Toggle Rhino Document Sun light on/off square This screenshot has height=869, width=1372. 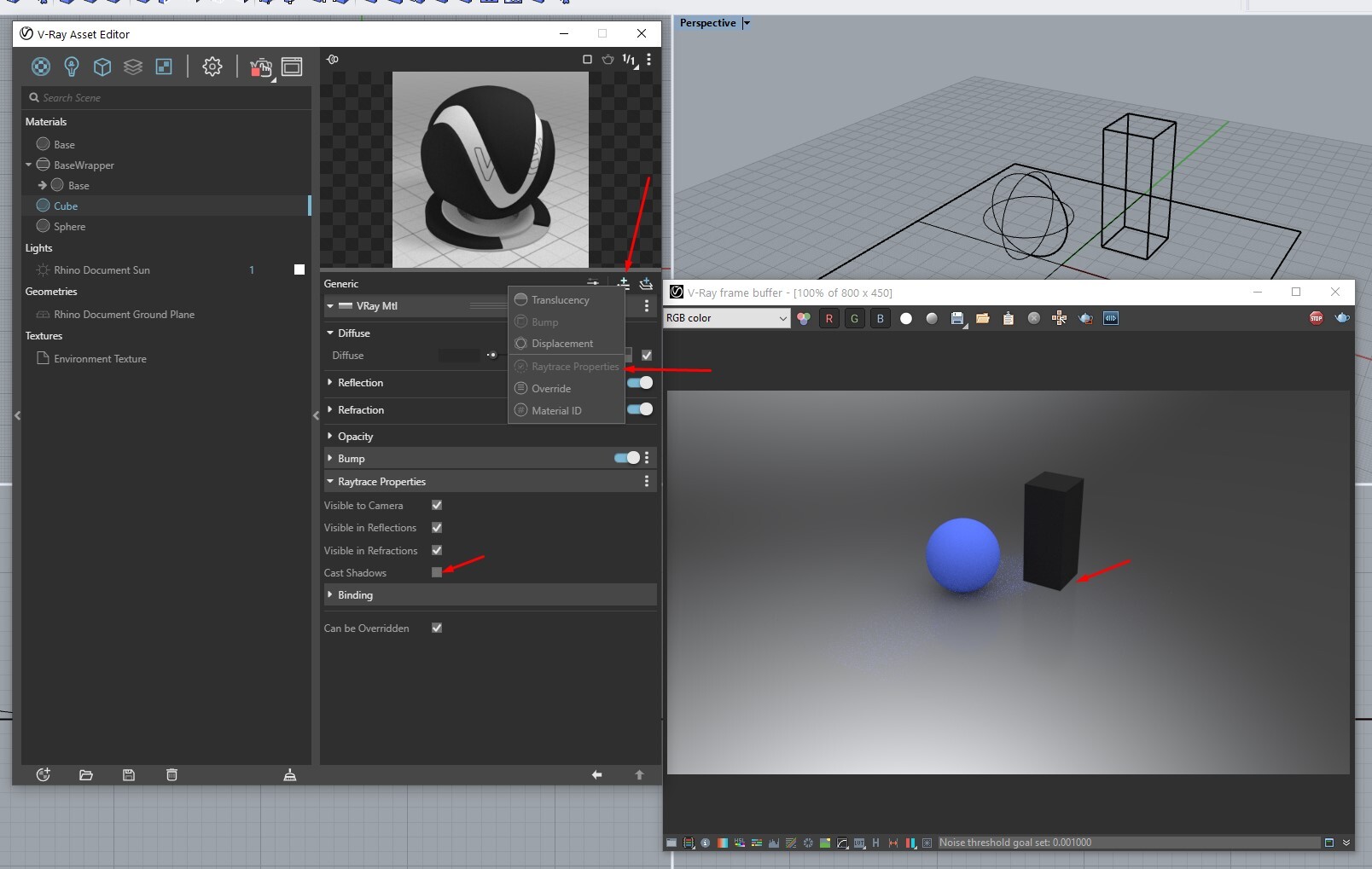coord(299,269)
